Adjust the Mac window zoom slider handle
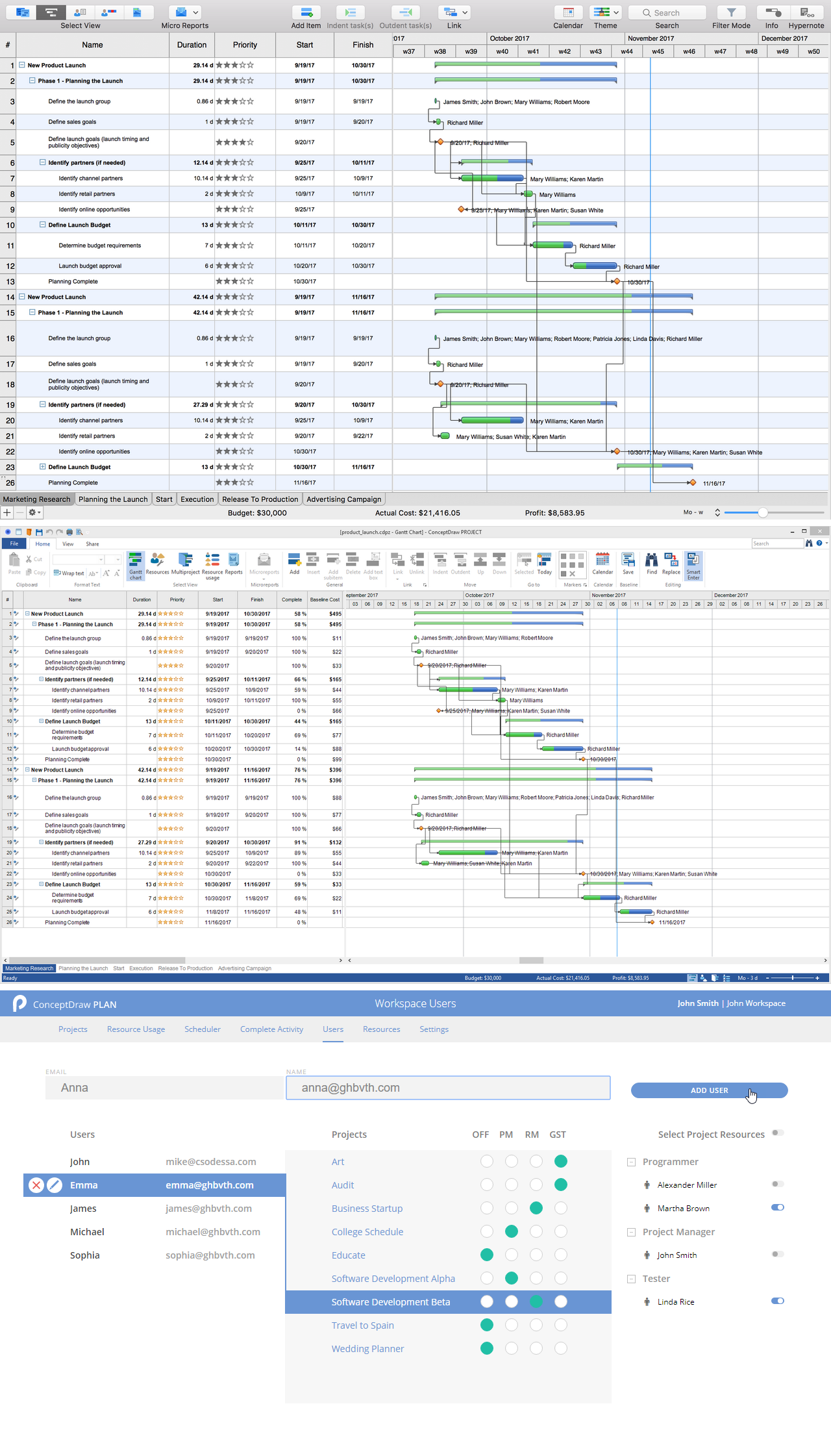 (763, 512)
